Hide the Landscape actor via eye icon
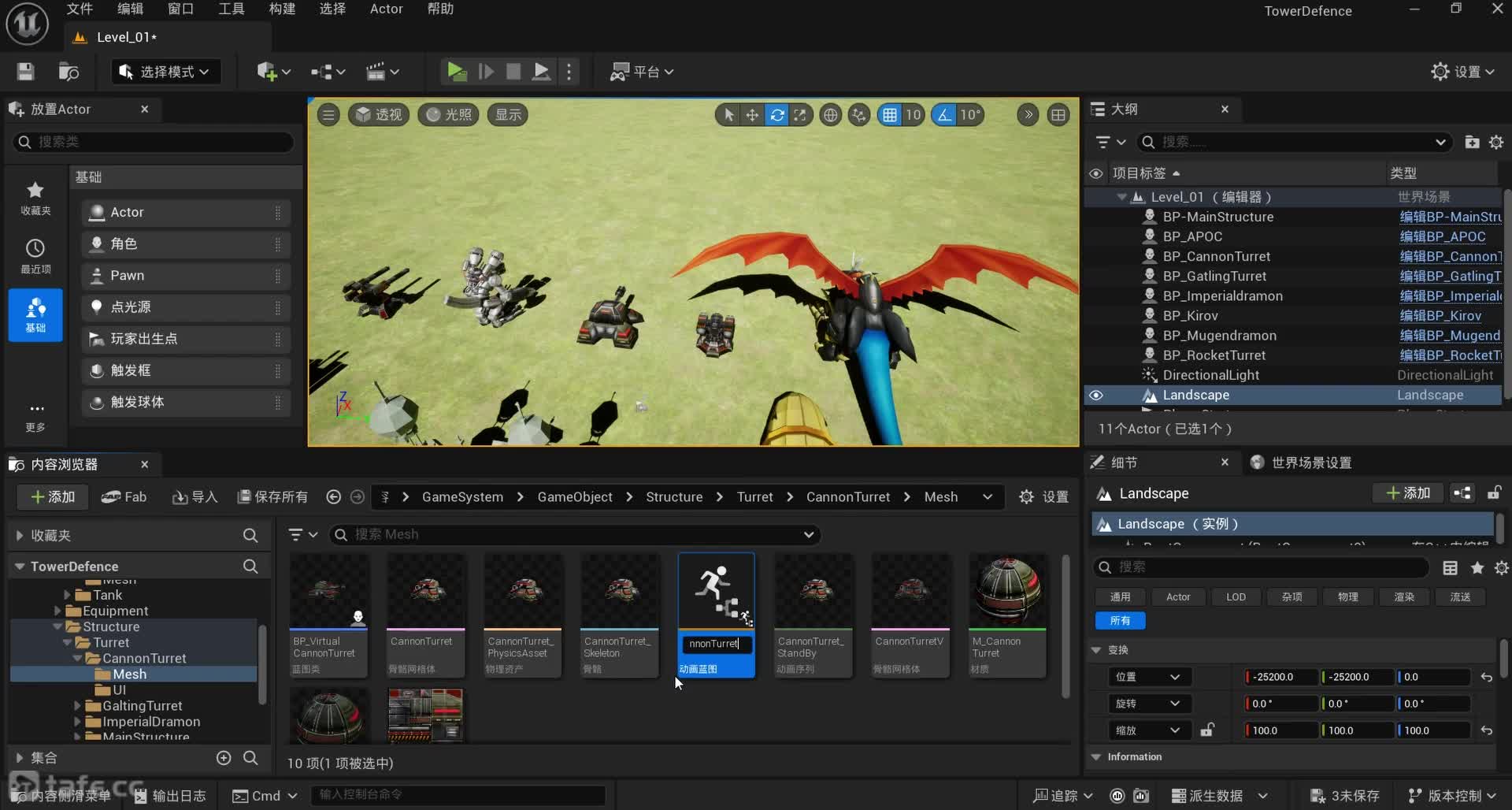This screenshot has height=810, width=1512. [1096, 396]
